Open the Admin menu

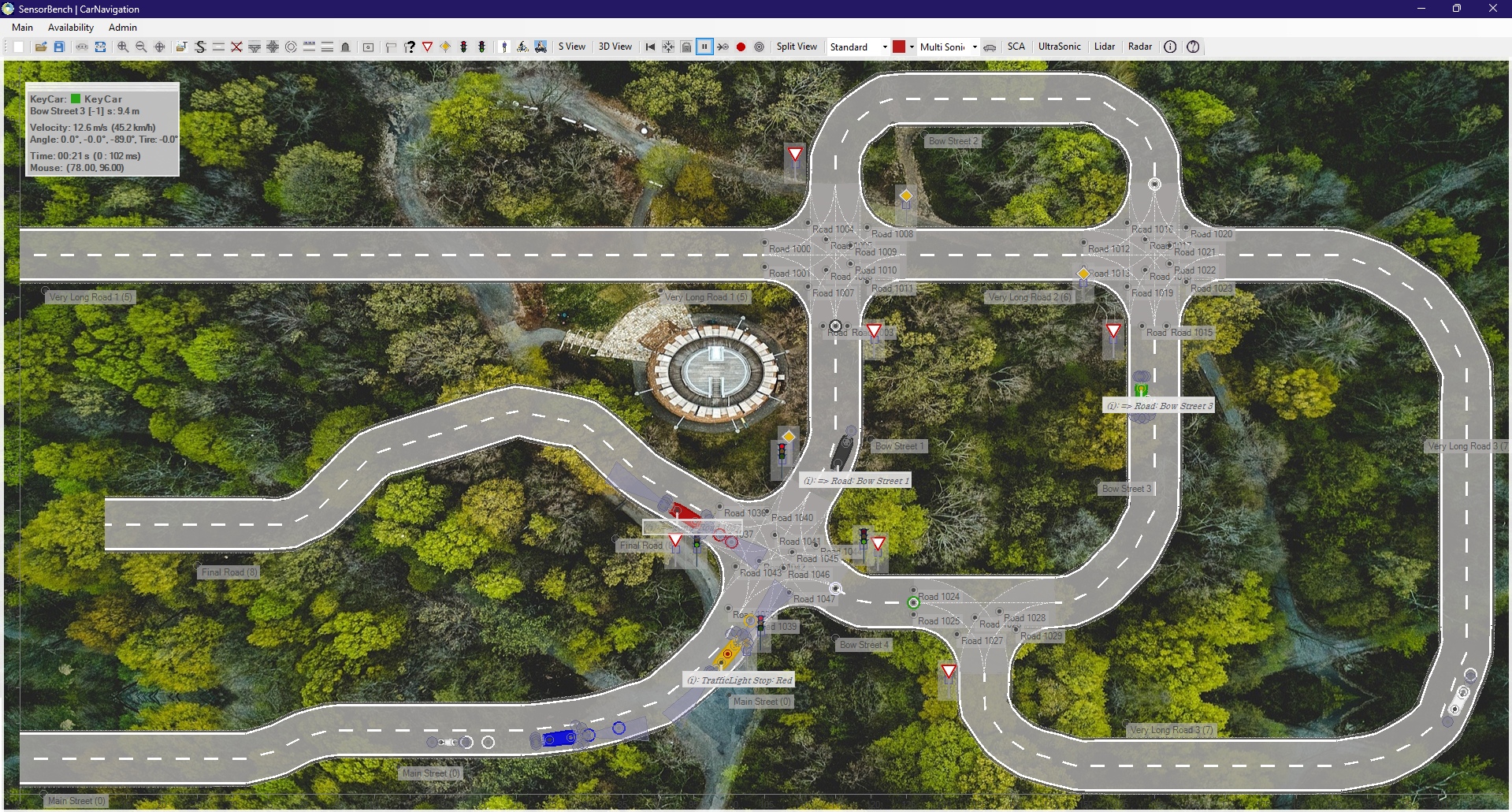[x=121, y=27]
